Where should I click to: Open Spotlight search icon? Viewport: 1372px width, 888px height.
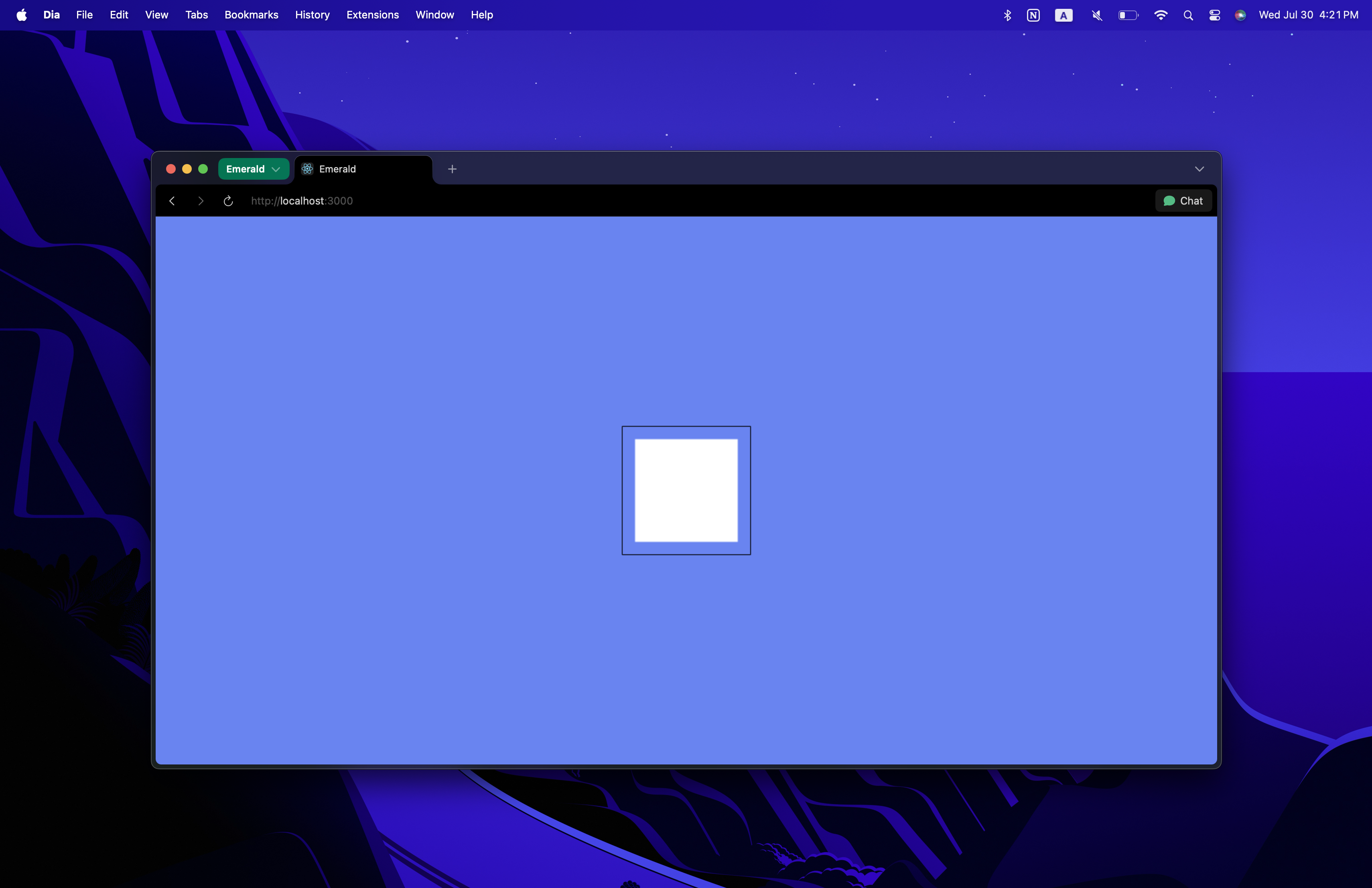[1188, 15]
